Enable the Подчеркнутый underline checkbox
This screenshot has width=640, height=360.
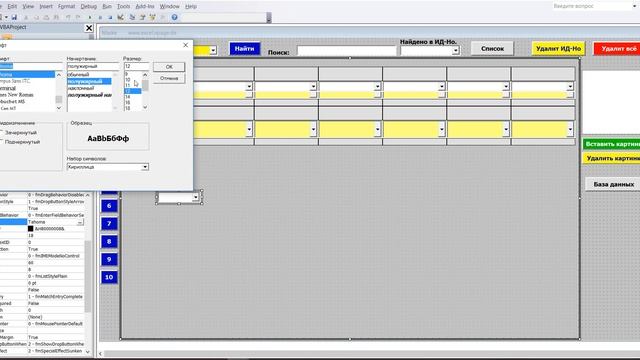(1, 142)
